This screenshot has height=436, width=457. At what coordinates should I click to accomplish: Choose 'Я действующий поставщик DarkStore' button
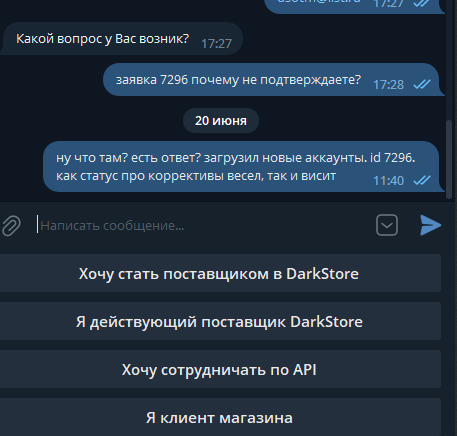point(219,321)
